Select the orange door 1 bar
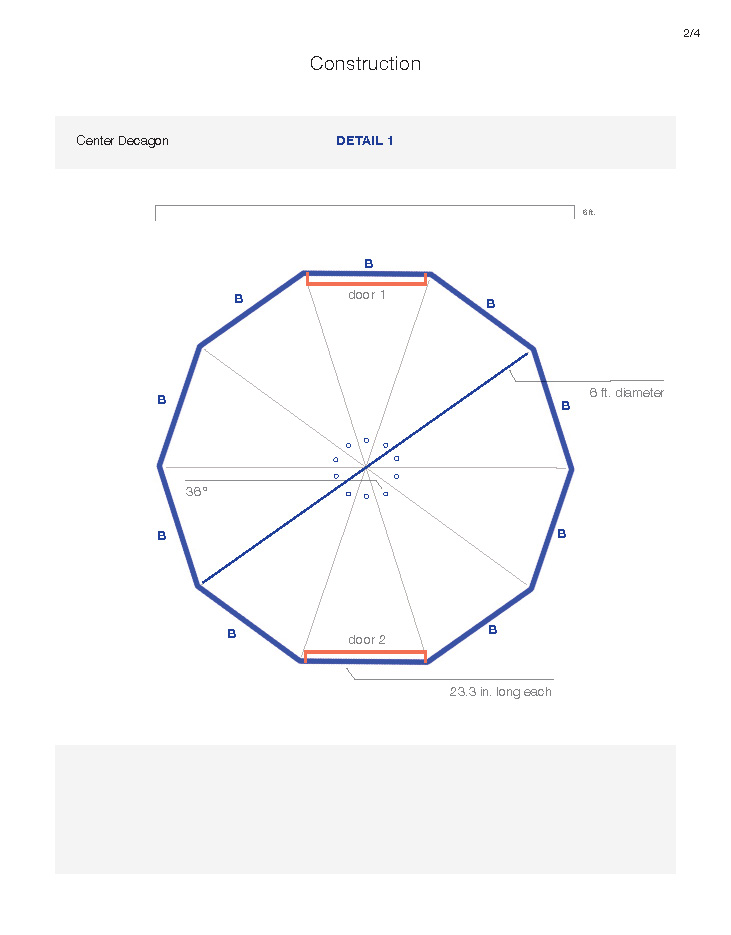 [367, 281]
